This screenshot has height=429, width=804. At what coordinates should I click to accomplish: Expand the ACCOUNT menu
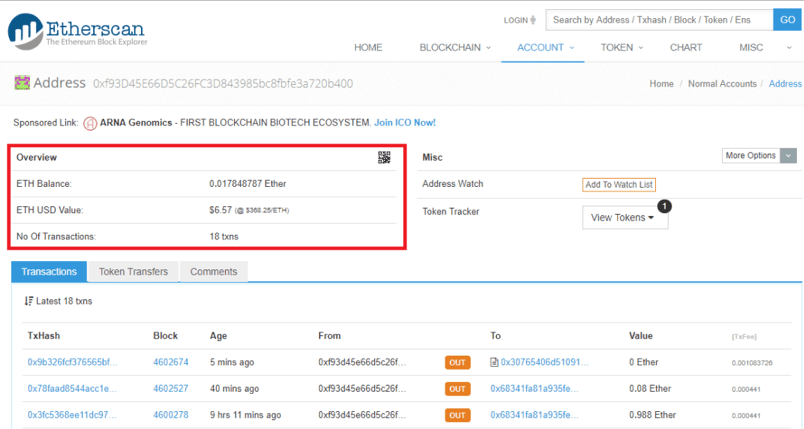545,47
